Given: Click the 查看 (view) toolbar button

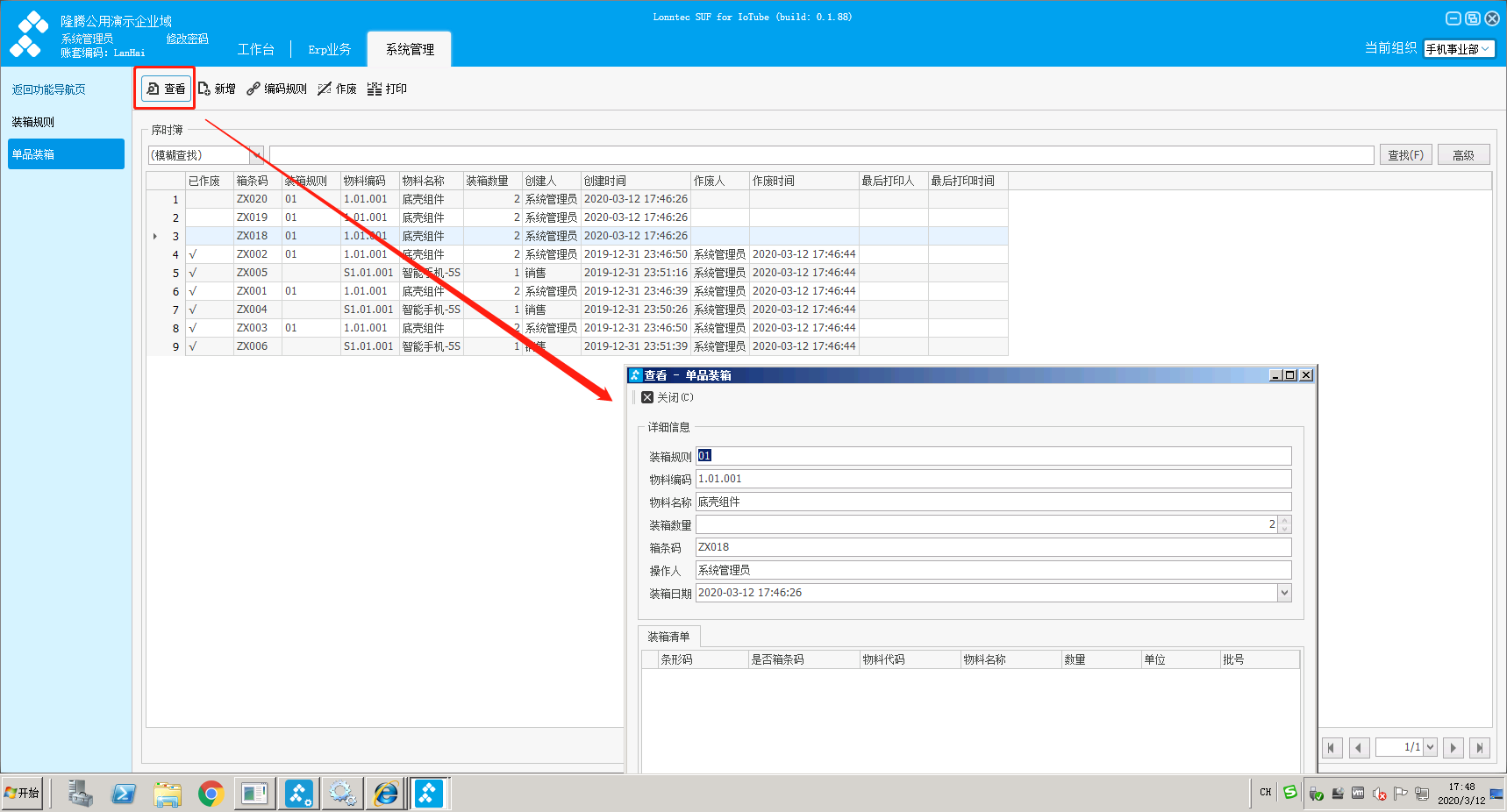Looking at the screenshot, I should pos(166,89).
